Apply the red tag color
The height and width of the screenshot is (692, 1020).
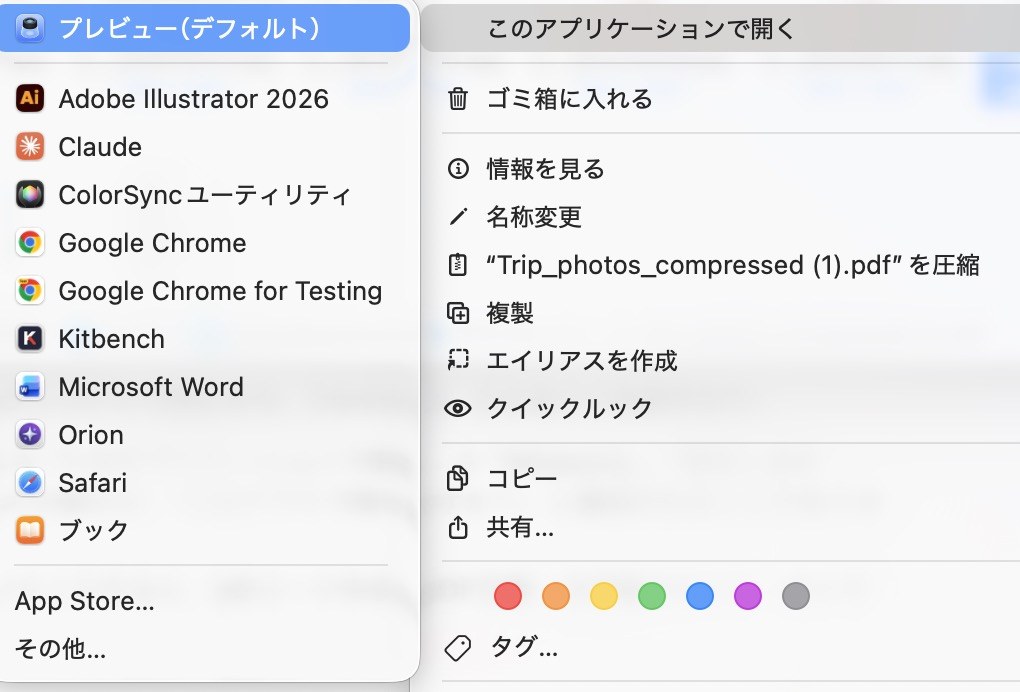[x=508, y=596]
